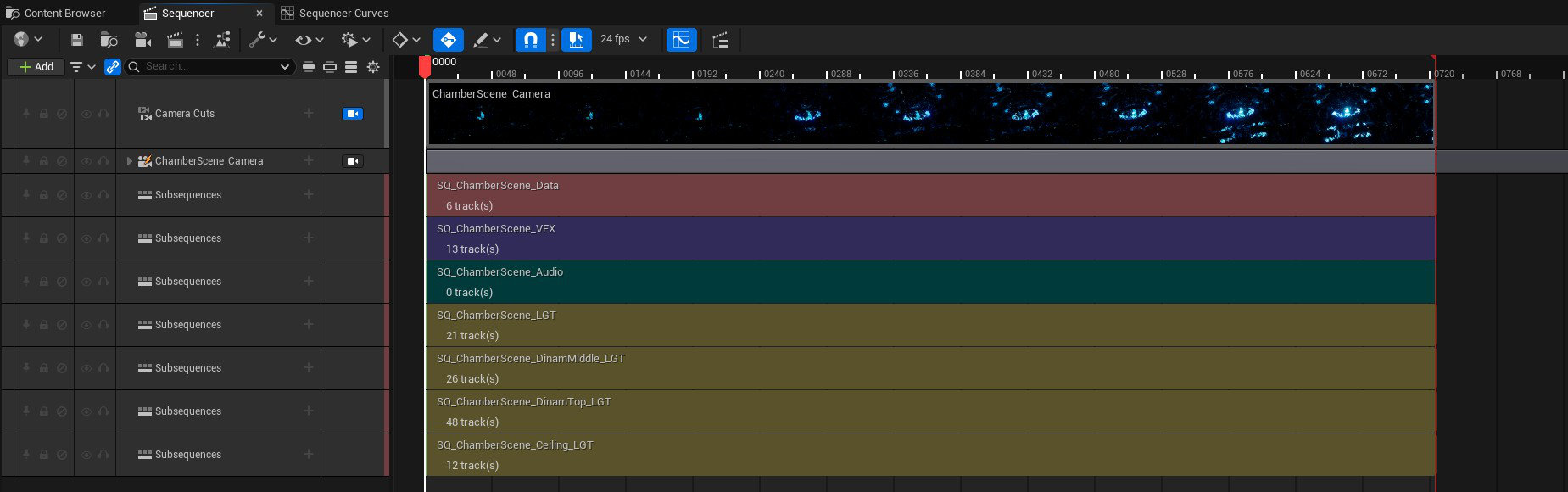
Task: Toggle the selection range snapping icon
Action: pyautogui.click(x=576, y=40)
